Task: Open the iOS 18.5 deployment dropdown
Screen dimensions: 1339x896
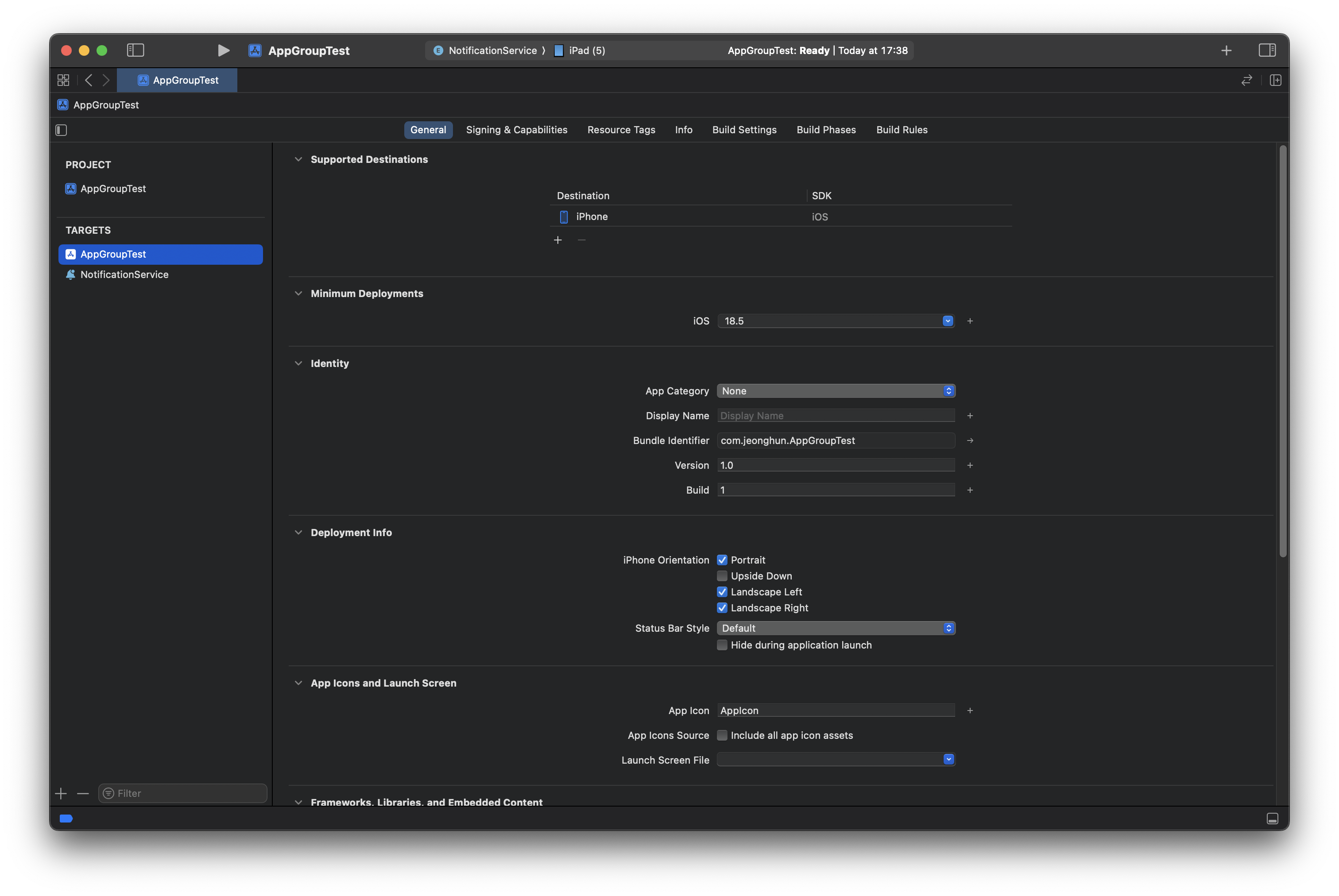Action: click(948, 321)
